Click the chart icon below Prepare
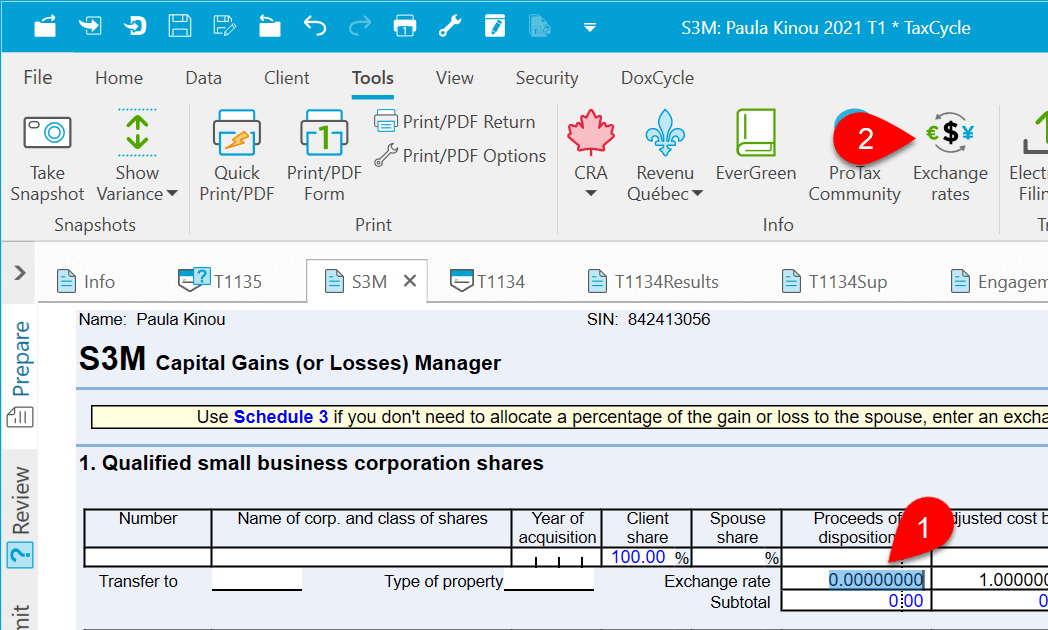Image resolution: width=1048 pixels, height=630 pixels. coord(20,418)
